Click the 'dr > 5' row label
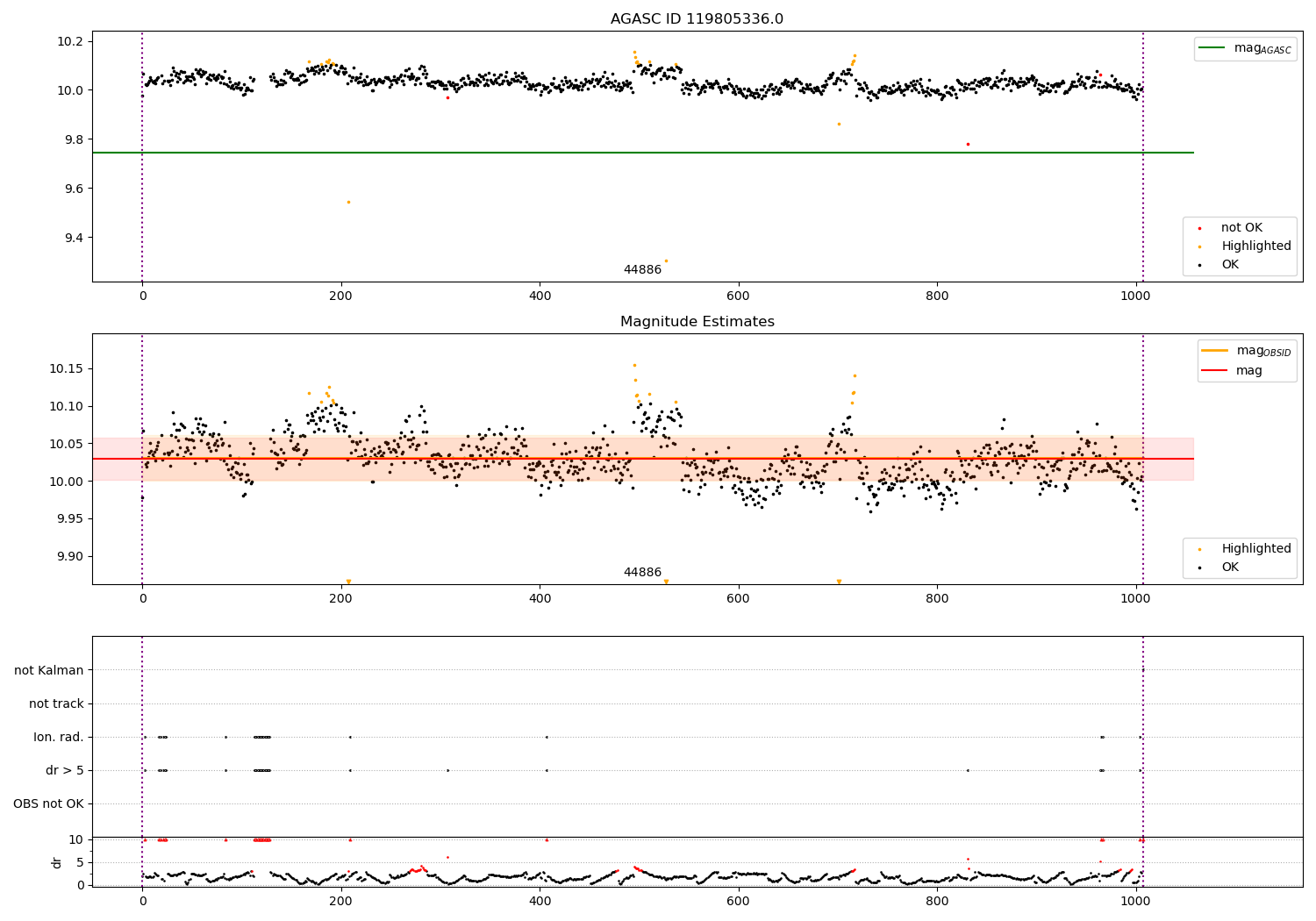Image resolution: width=1316 pixels, height=921 pixels. pos(65,771)
